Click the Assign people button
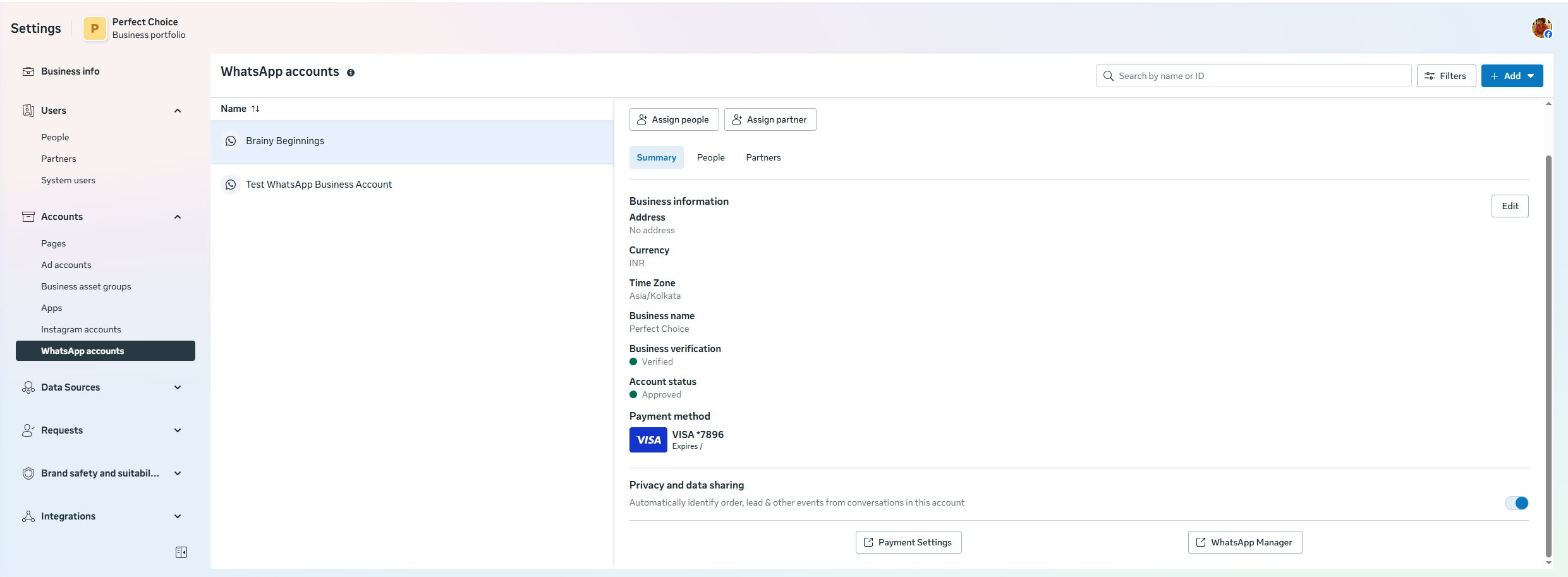The height and width of the screenshot is (577, 1568). [x=674, y=119]
